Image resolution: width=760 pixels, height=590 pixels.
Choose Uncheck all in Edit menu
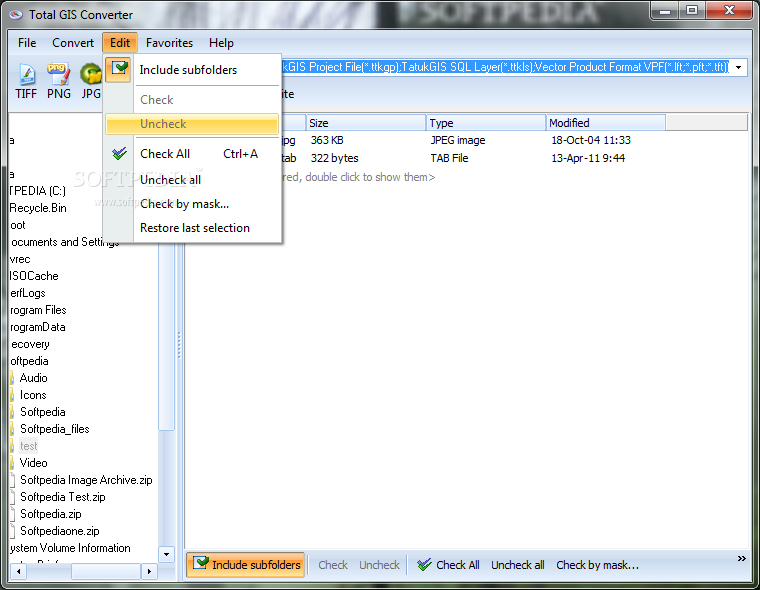192,180
